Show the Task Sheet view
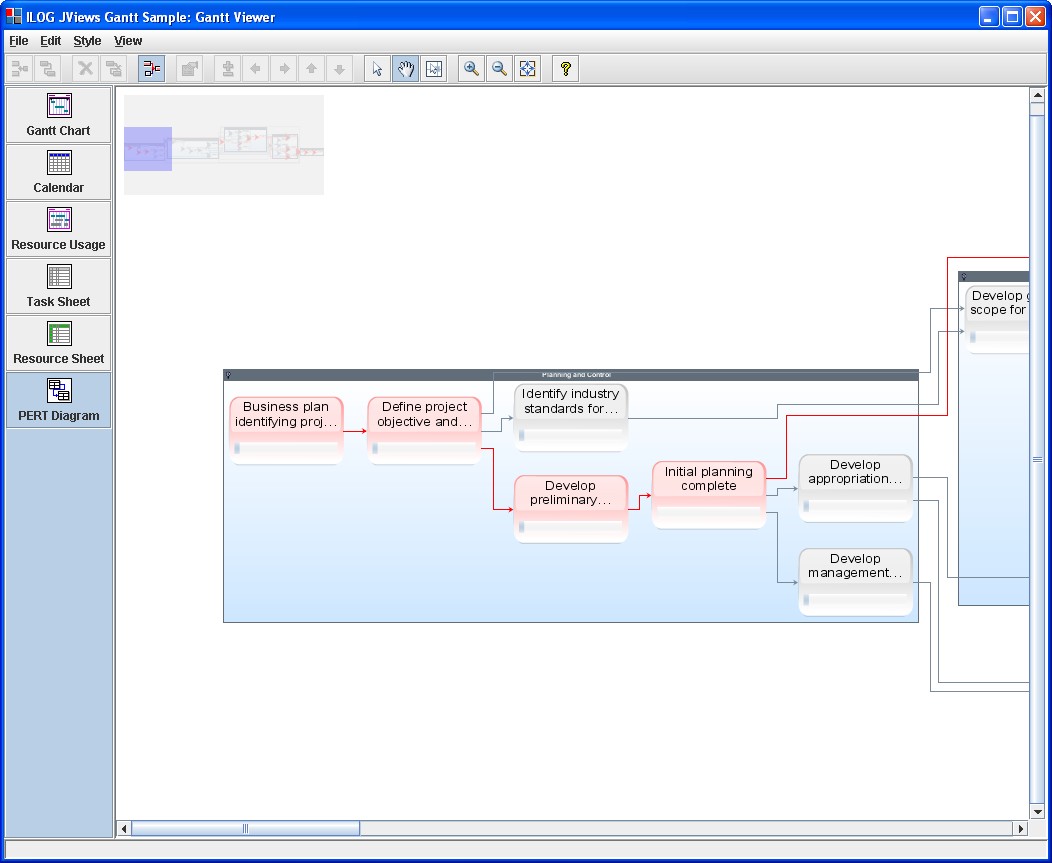 pos(58,286)
